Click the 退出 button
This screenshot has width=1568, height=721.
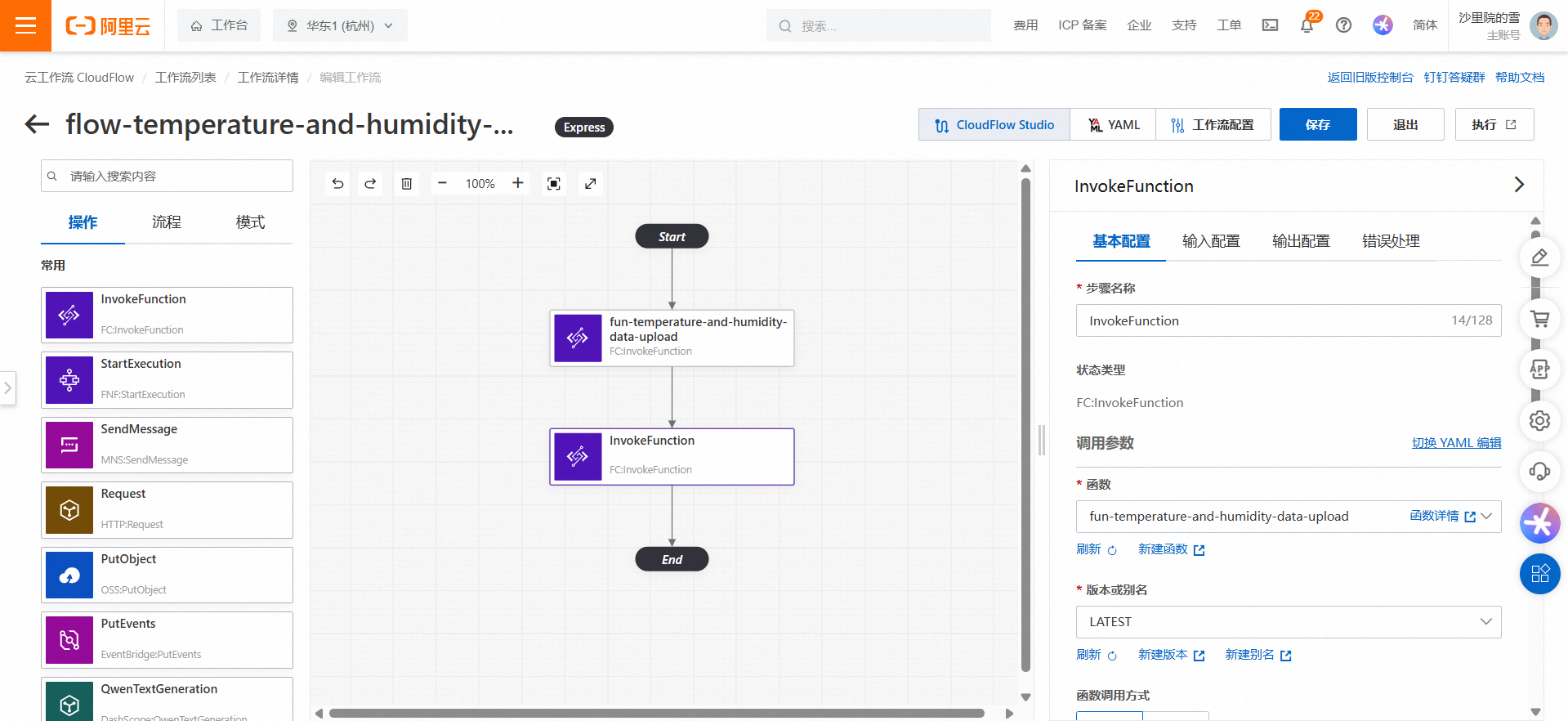pos(1405,124)
